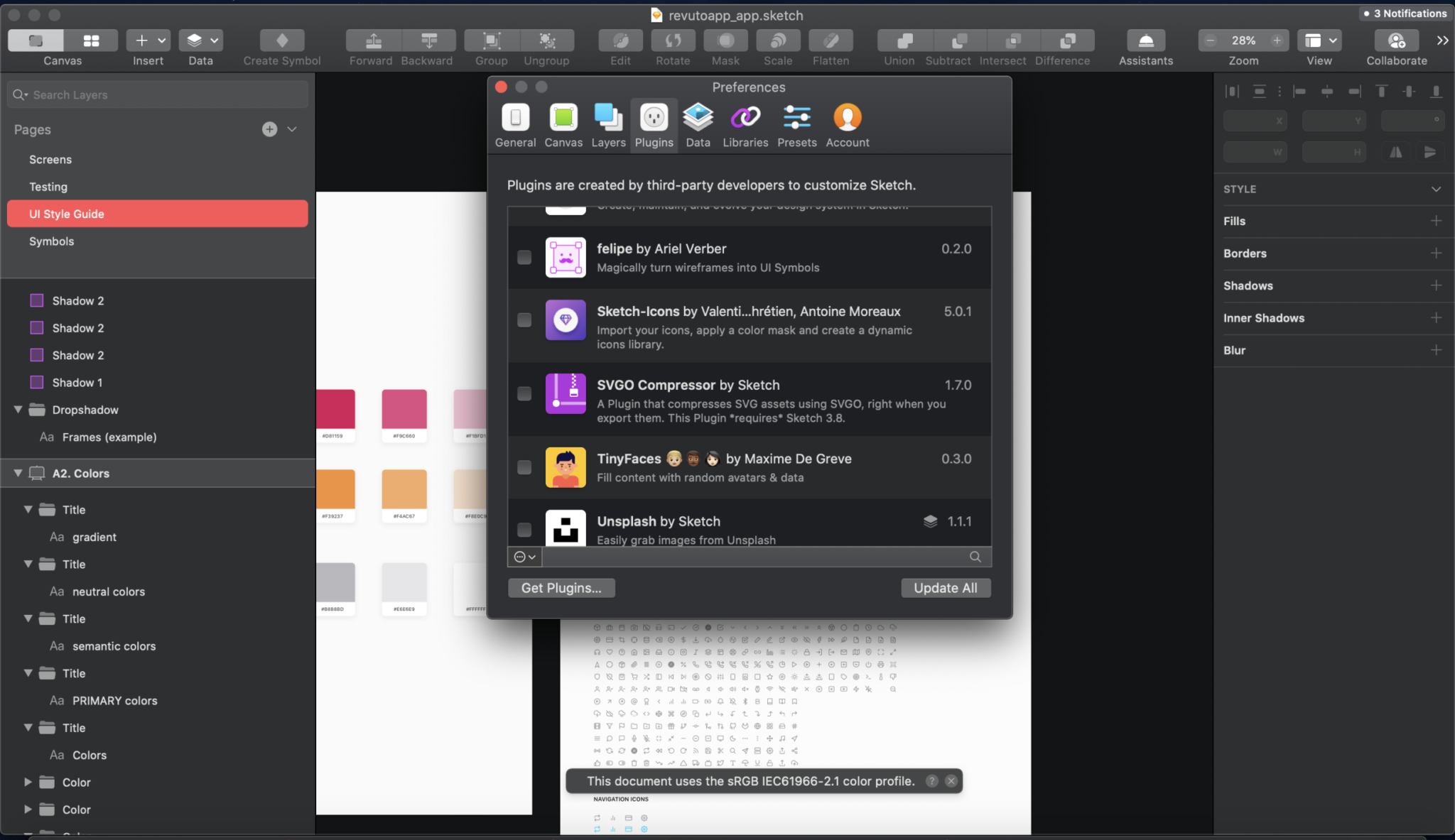Click the help icon on color profile notice
Viewport: 1455px width, 840px height.
931,781
